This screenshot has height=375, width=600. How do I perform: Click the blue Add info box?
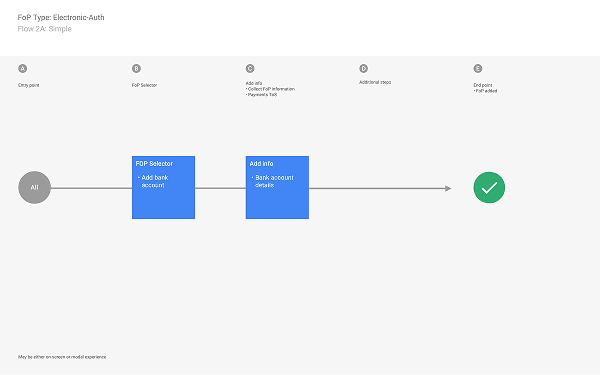pyautogui.click(x=277, y=188)
